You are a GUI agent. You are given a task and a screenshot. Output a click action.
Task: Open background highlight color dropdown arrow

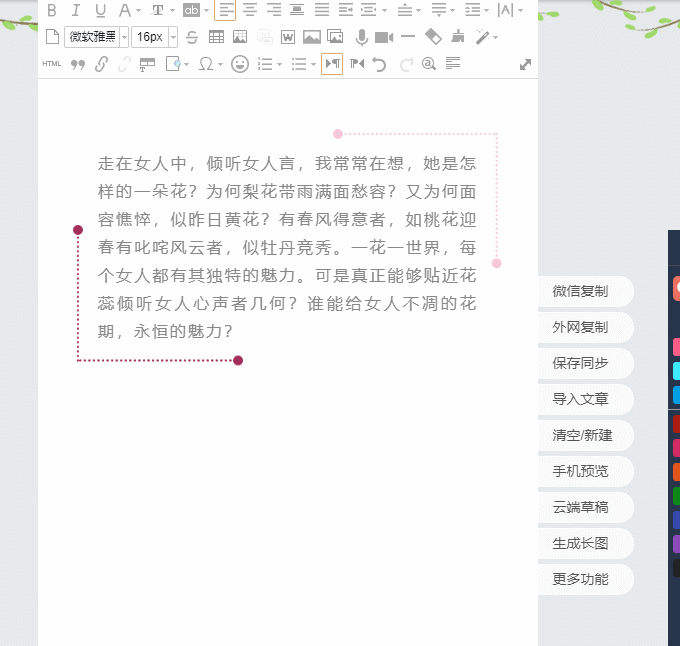206,10
